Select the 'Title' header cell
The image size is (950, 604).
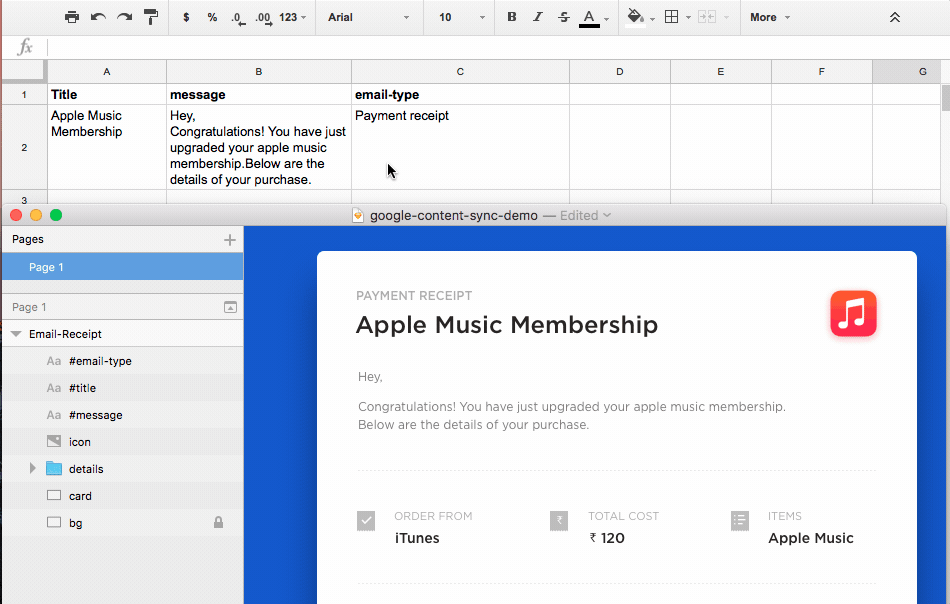107,95
